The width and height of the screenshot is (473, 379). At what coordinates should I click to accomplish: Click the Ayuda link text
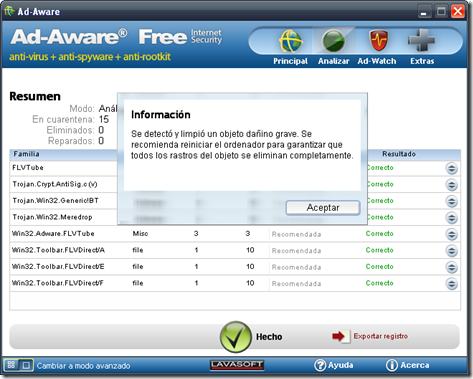tap(340, 365)
